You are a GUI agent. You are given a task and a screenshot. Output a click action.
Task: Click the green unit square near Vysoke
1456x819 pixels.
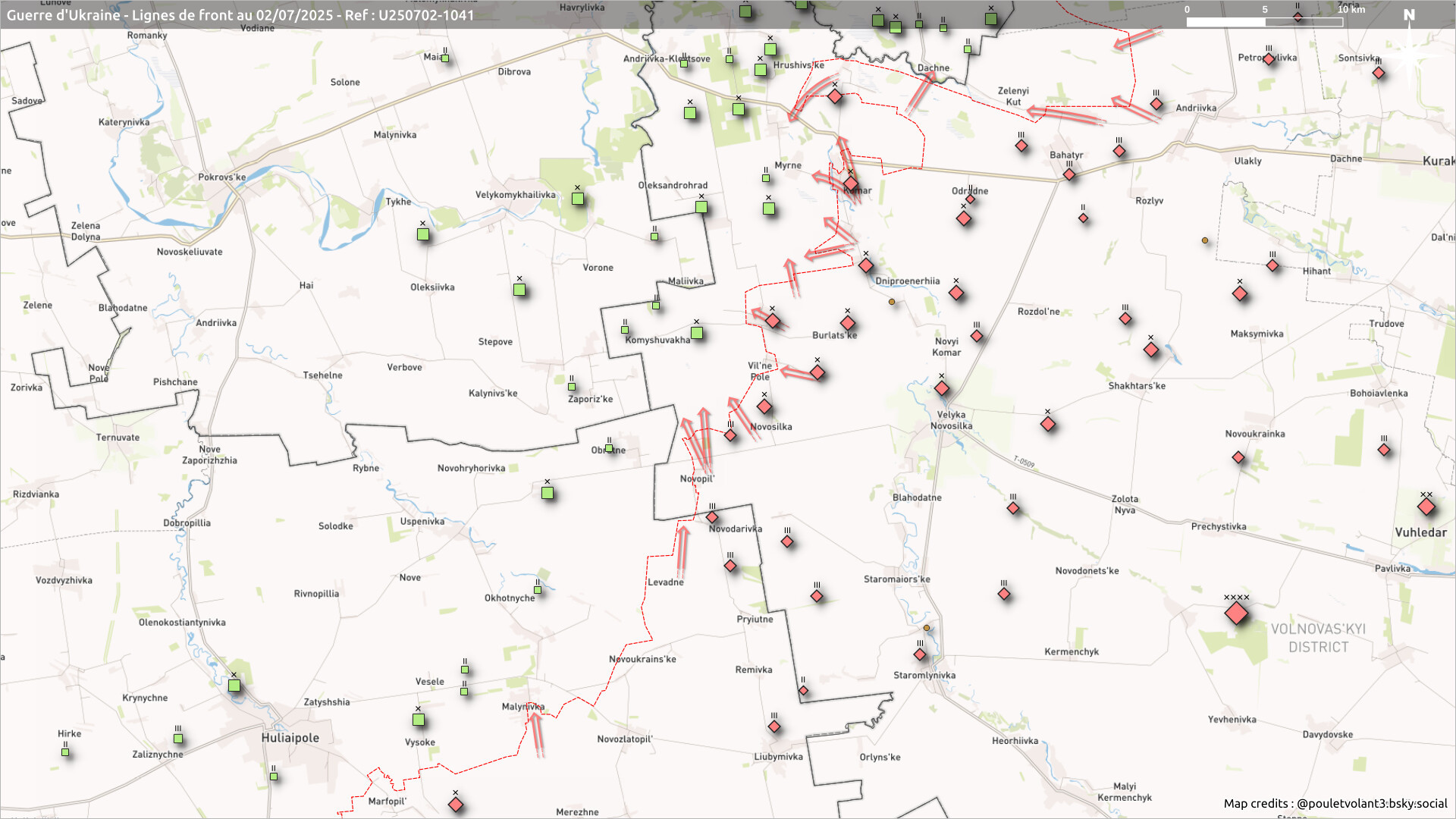(419, 720)
